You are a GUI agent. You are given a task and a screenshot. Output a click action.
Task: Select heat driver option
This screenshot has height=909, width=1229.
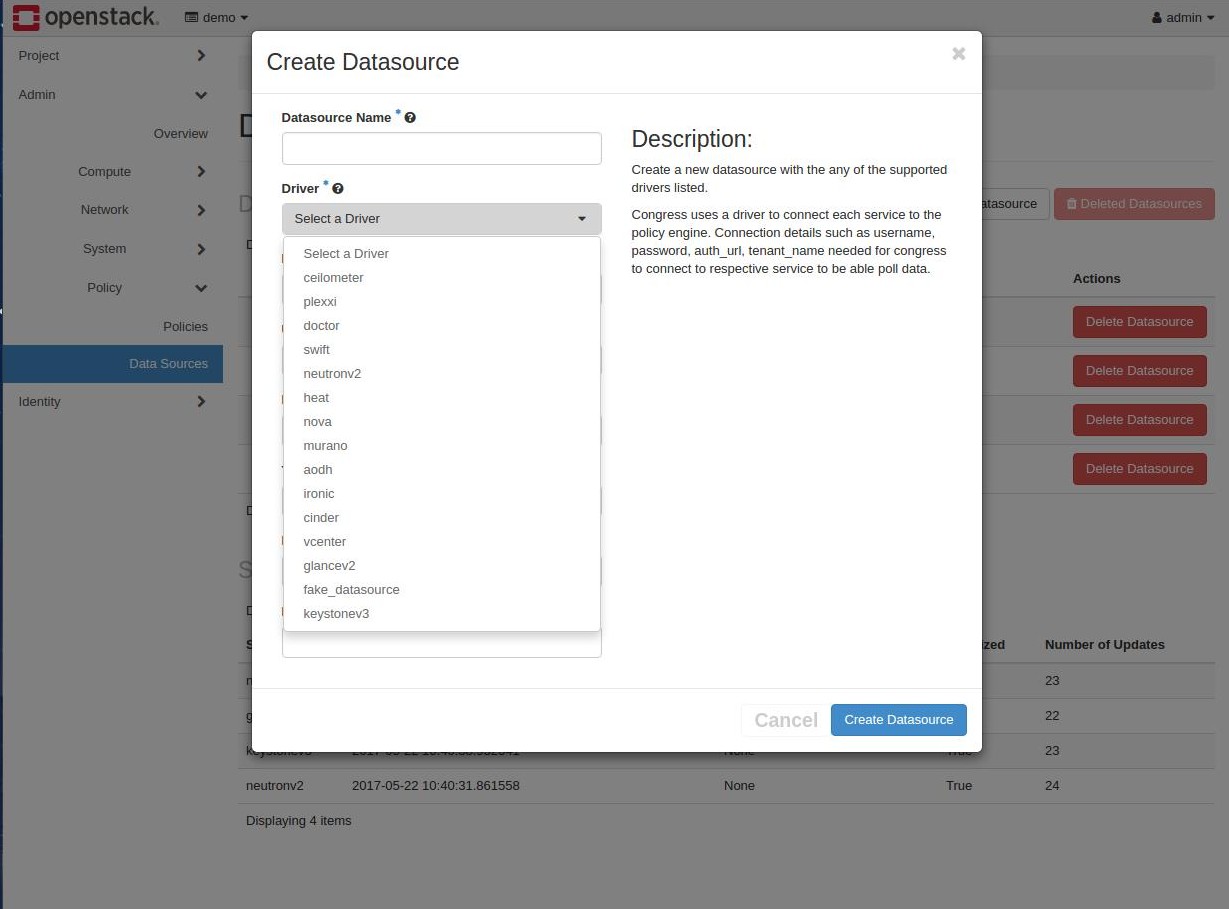pos(441,398)
